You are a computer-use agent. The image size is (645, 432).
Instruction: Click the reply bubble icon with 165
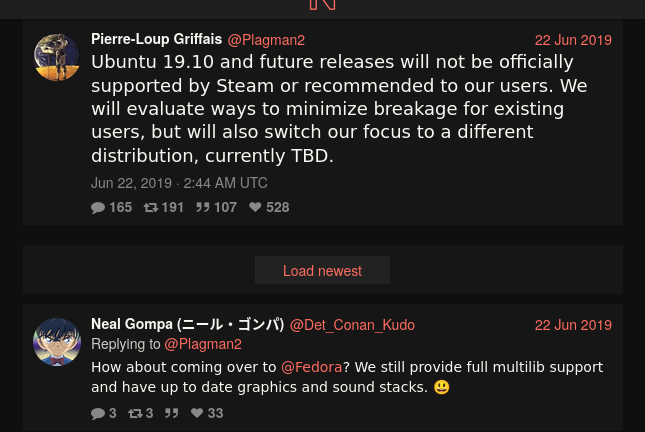click(98, 207)
